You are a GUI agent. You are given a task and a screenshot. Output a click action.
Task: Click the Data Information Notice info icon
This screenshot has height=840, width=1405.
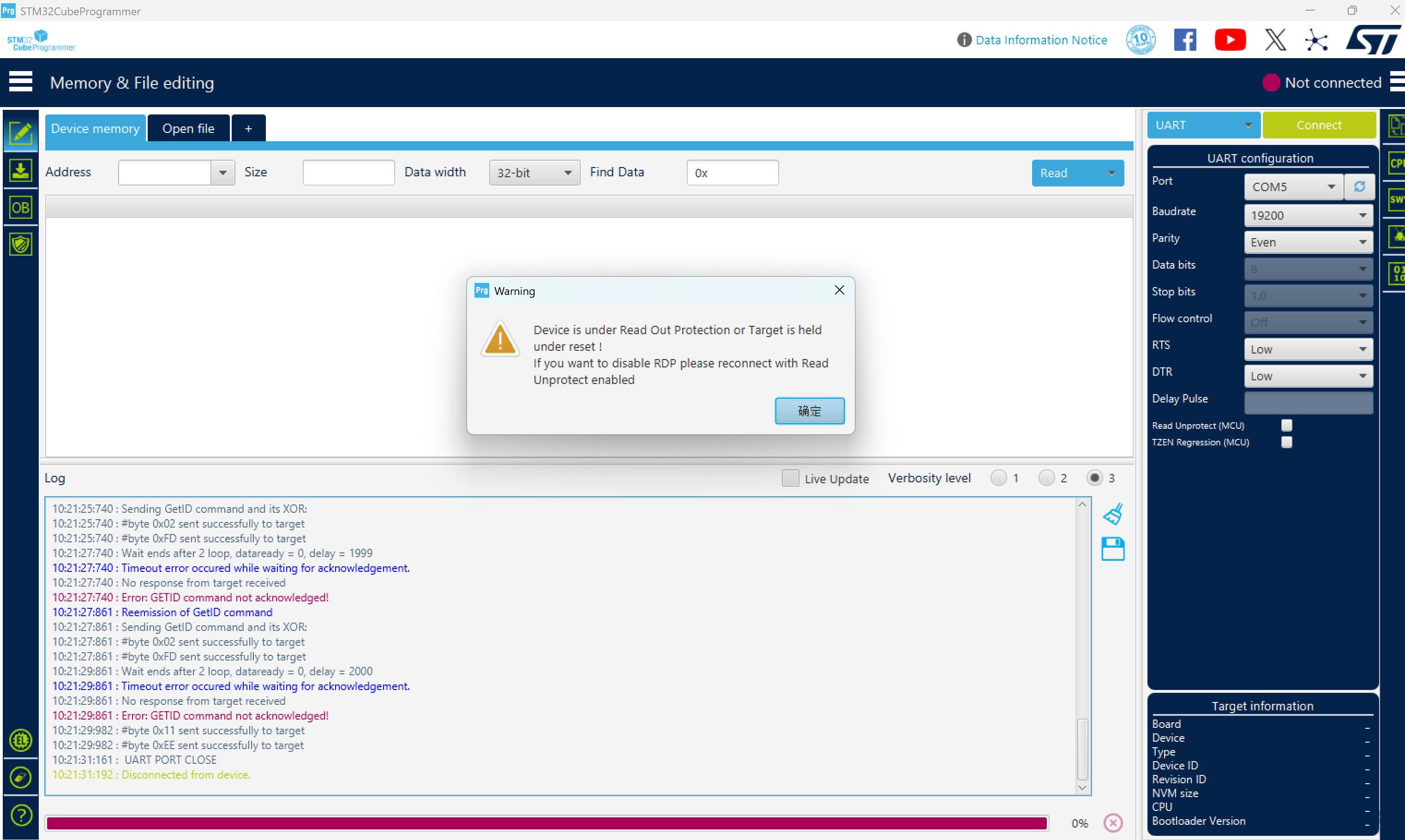964,40
